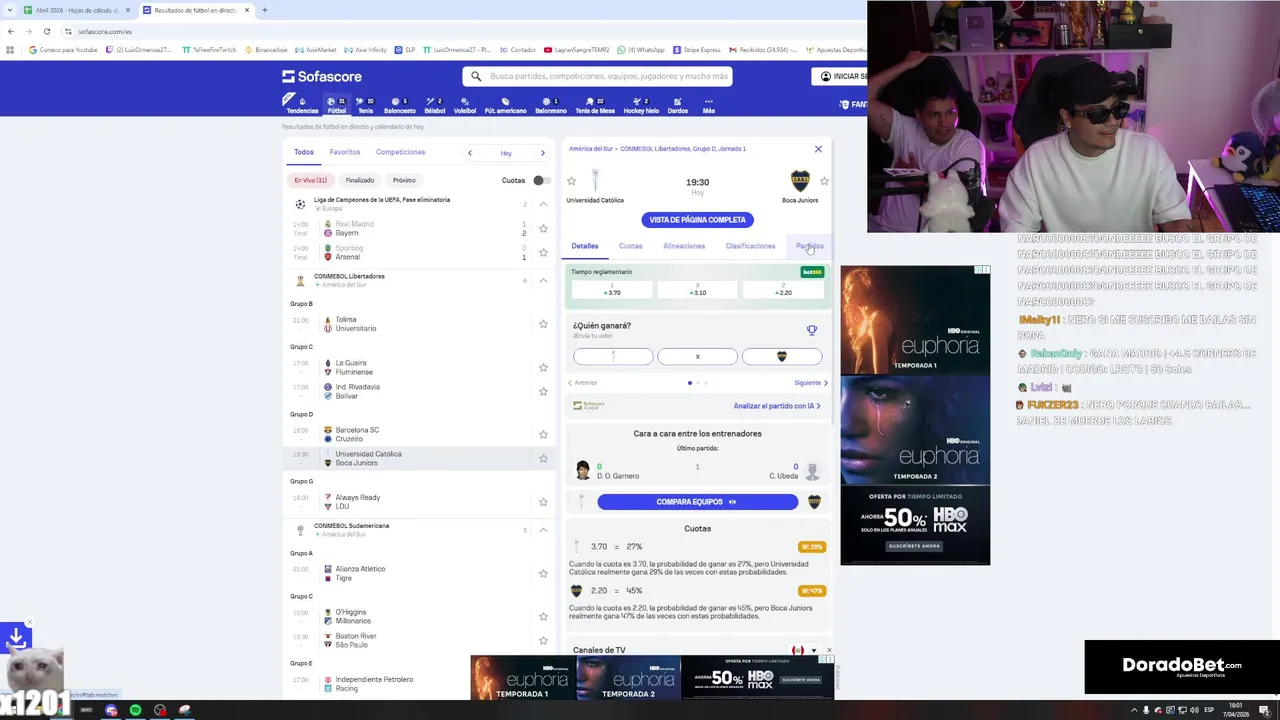Select the Tenis sport icon

tap(366, 105)
